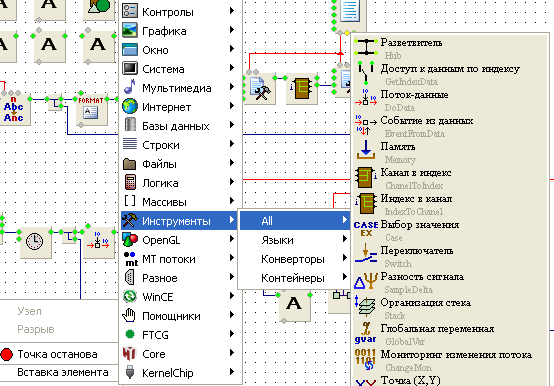
Task: Pick the ChanelToIndex element icon
Action: point(366,177)
